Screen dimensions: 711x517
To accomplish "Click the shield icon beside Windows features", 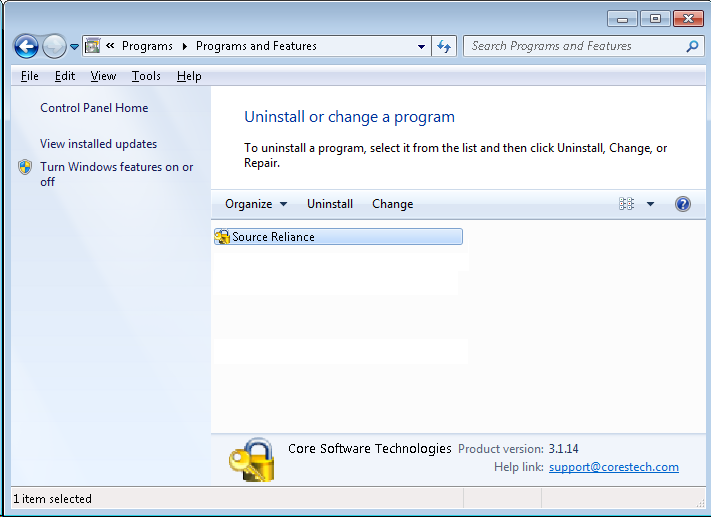I will point(25,167).
